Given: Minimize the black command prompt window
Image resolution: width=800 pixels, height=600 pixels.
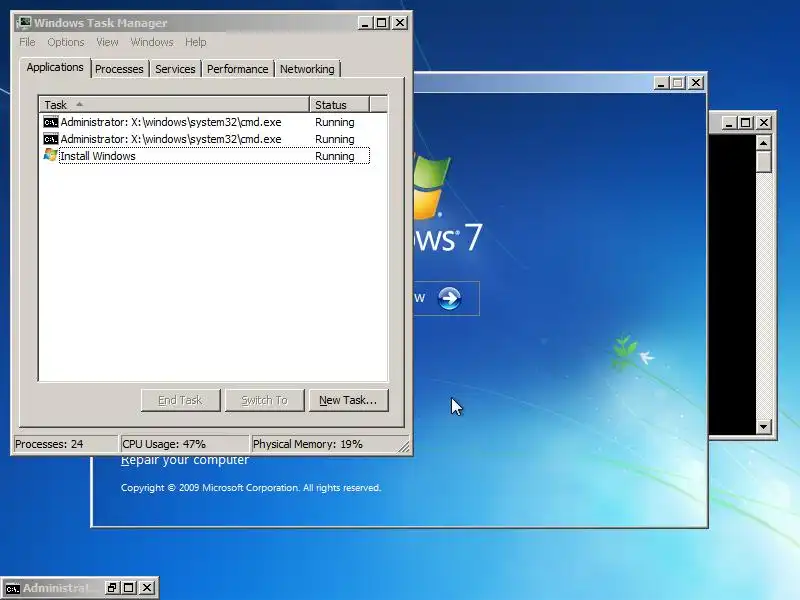Looking at the screenshot, I should [729, 122].
